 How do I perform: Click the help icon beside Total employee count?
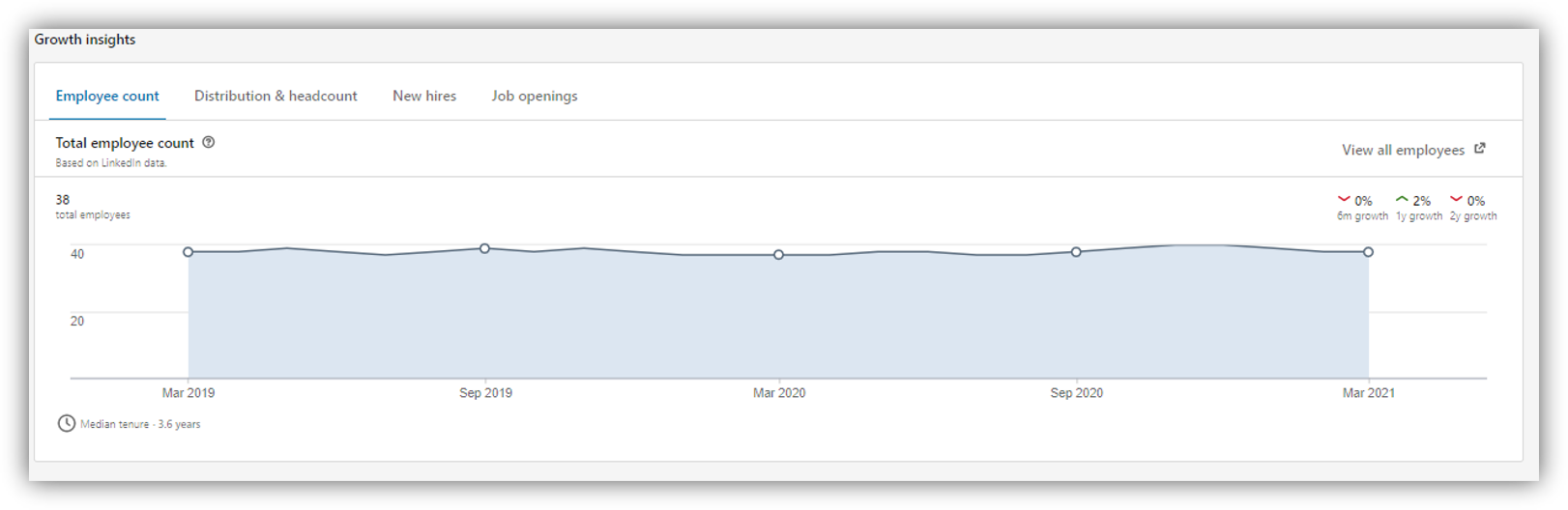(x=208, y=142)
